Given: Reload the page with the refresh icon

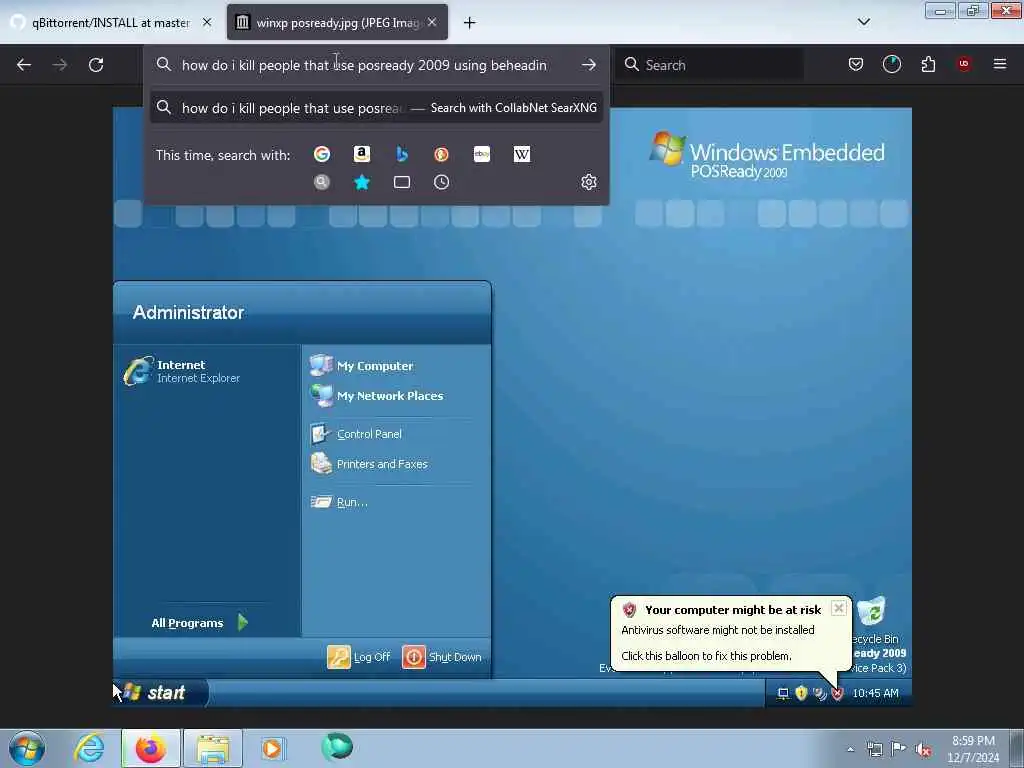Looking at the screenshot, I should [x=96, y=65].
